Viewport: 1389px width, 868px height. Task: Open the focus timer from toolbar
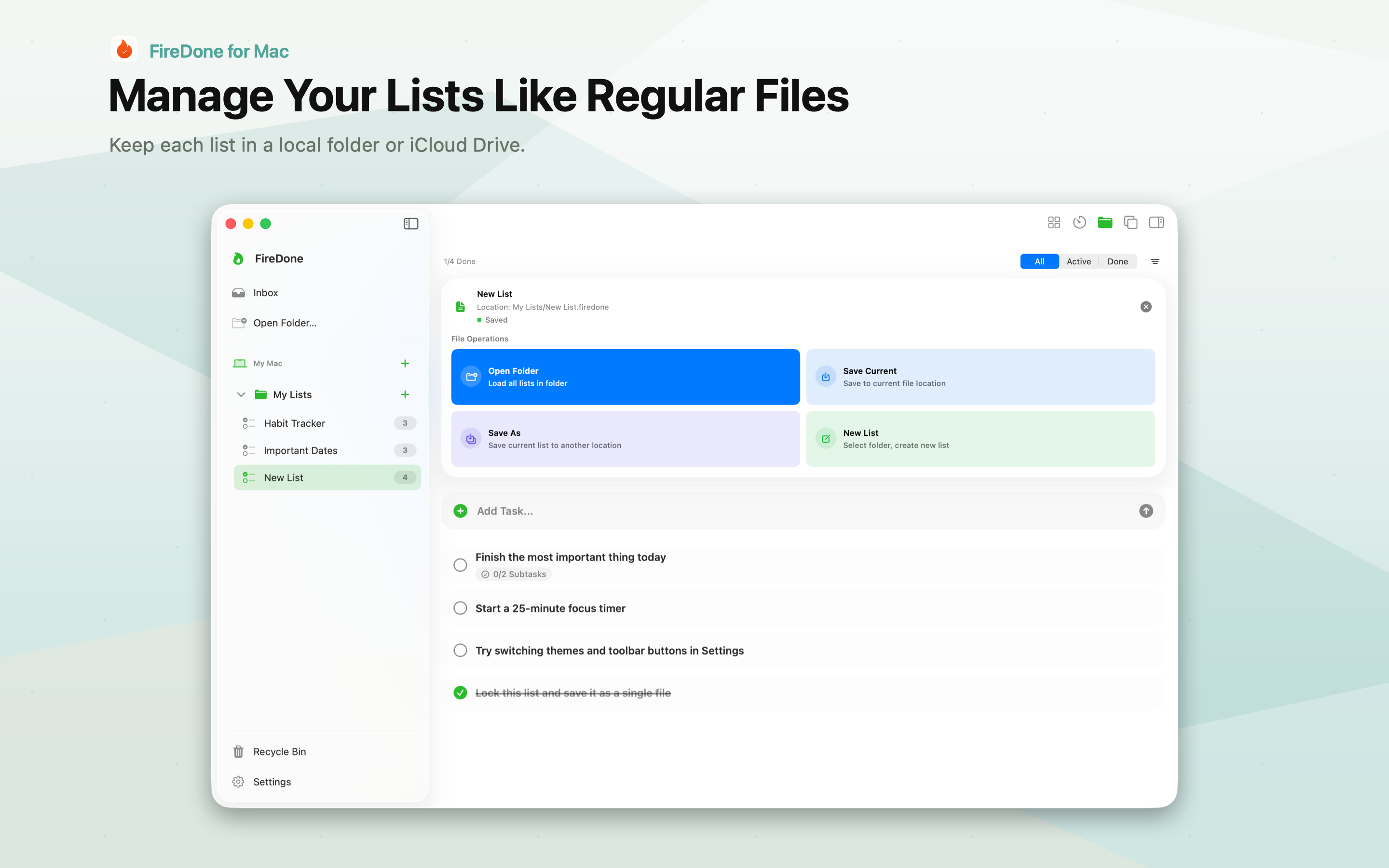pos(1079,223)
